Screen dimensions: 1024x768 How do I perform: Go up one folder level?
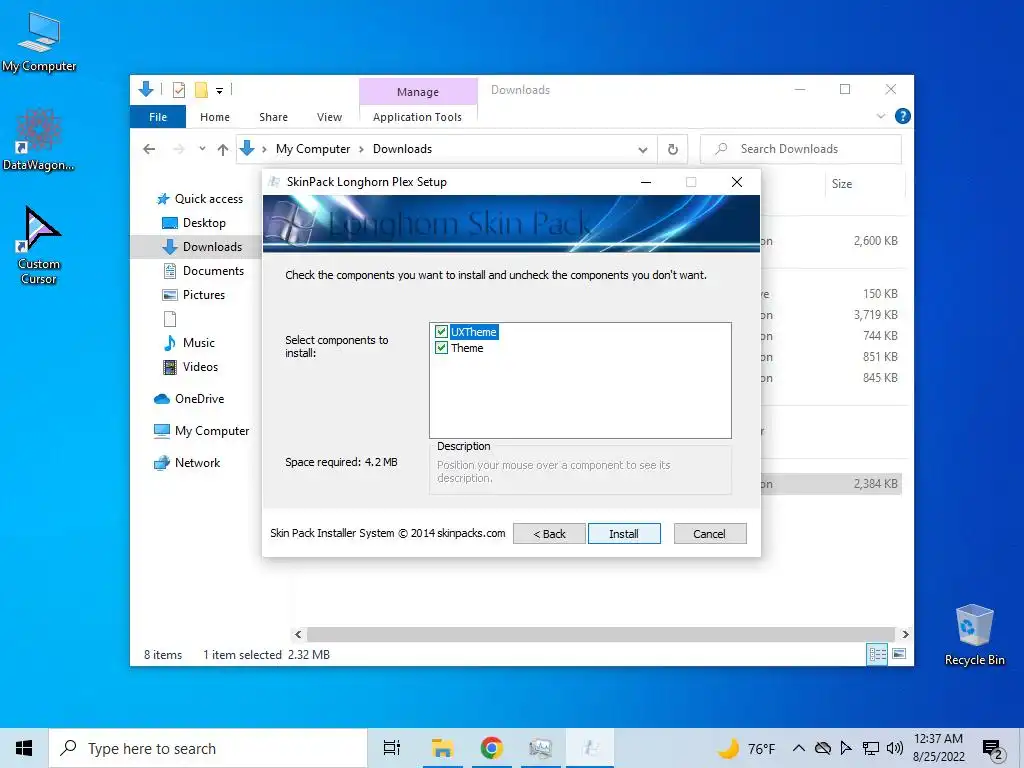(223, 150)
